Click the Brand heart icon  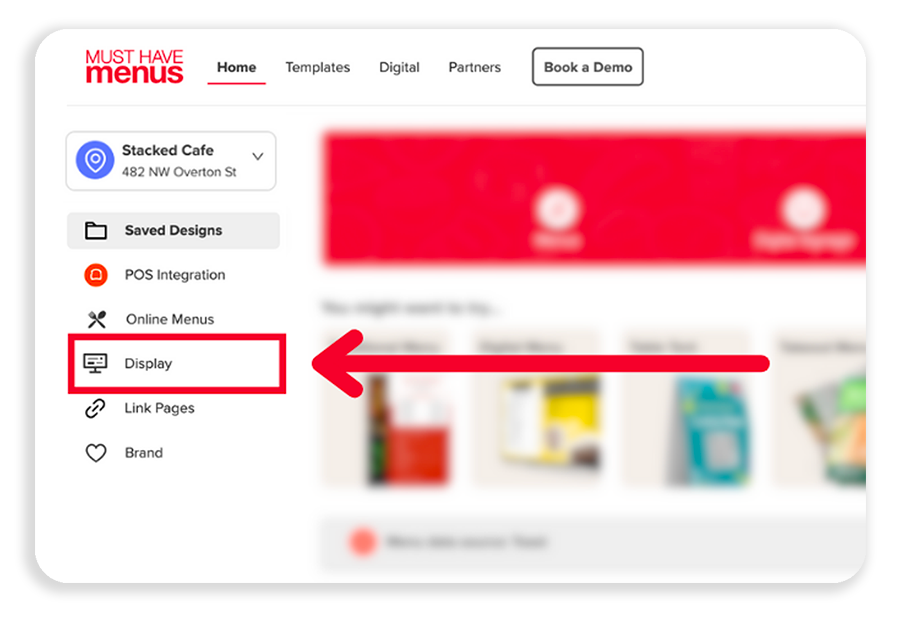[96, 453]
